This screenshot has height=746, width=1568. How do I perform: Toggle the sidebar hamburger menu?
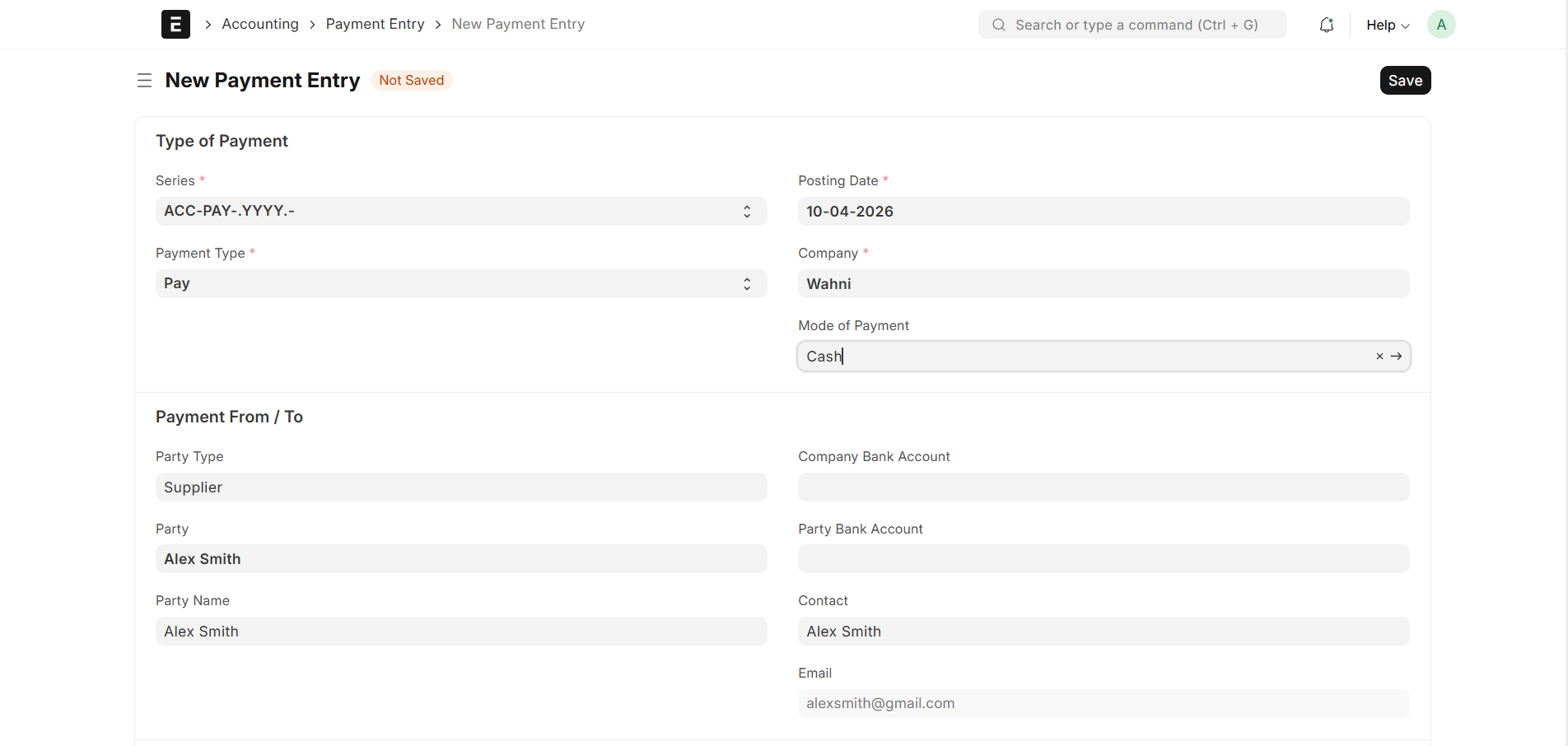coord(144,81)
